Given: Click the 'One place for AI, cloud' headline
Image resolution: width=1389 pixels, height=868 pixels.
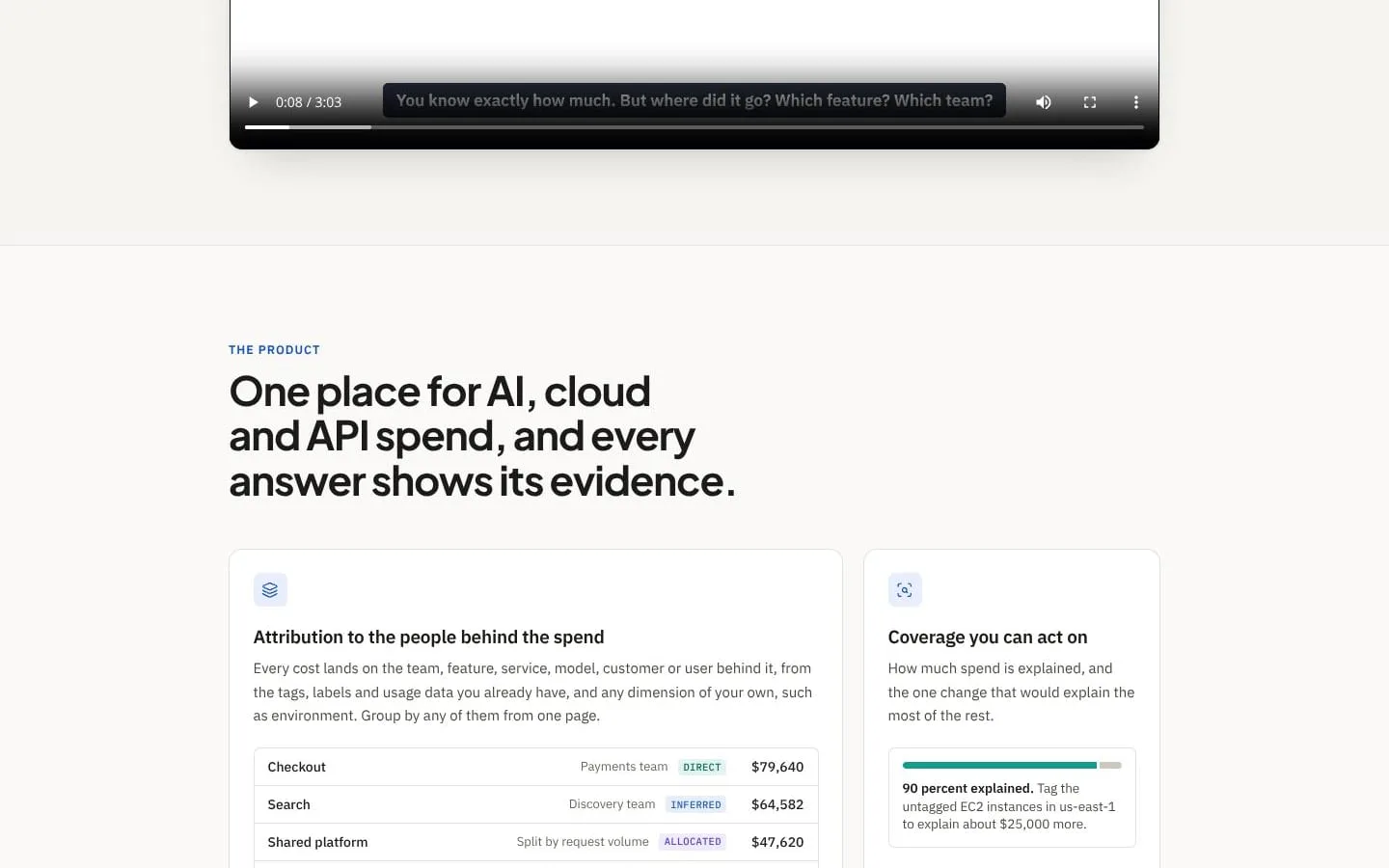Looking at the screenshot, I should [482, 437].
